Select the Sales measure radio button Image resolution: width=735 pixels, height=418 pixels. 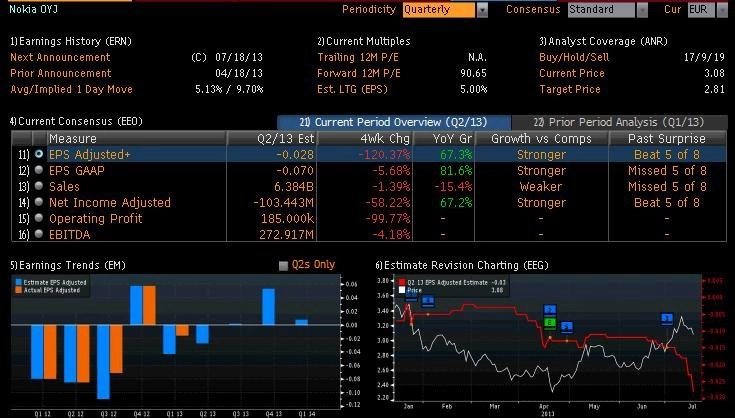39,186
